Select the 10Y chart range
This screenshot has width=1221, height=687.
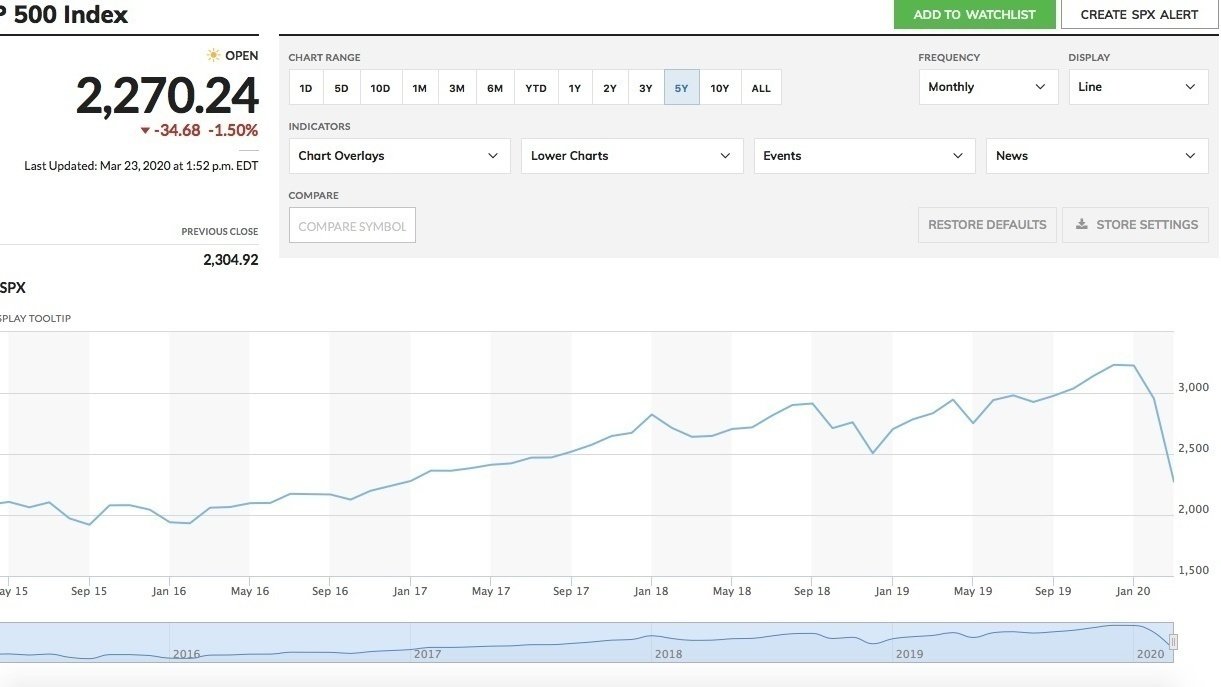point(719,88)
